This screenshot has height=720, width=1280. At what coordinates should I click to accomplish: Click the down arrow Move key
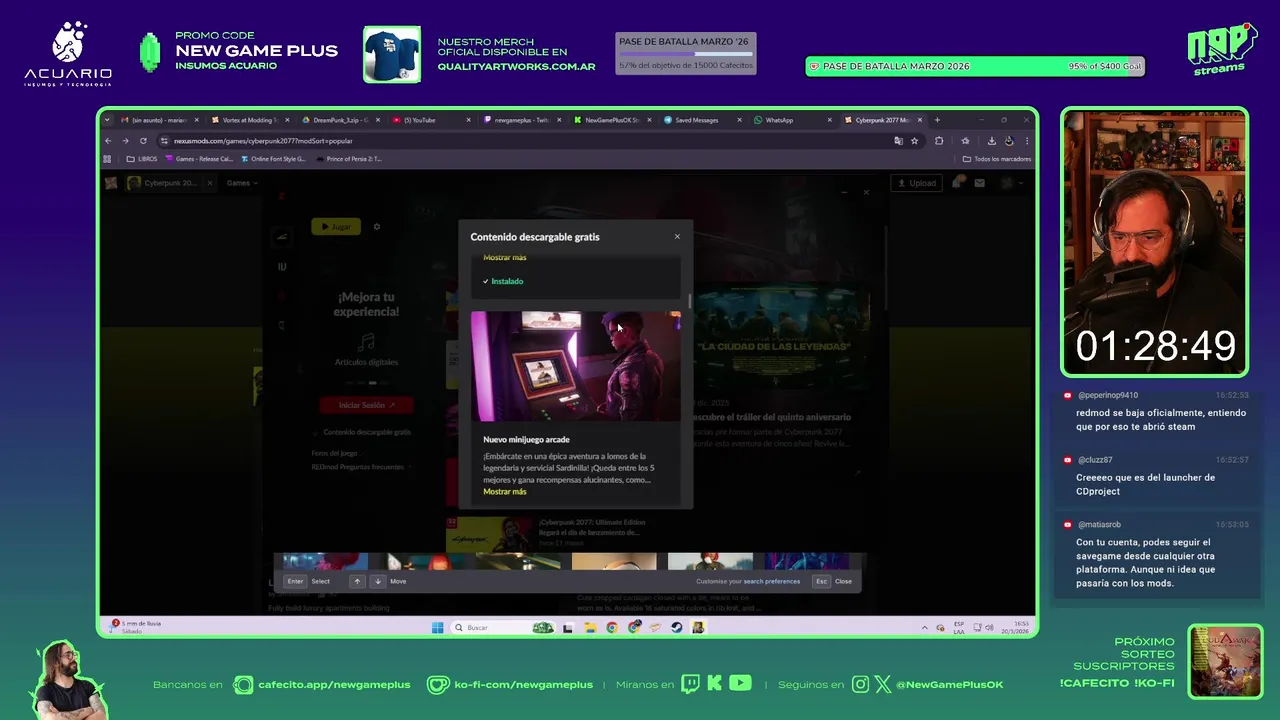click(x=377, y=581)
